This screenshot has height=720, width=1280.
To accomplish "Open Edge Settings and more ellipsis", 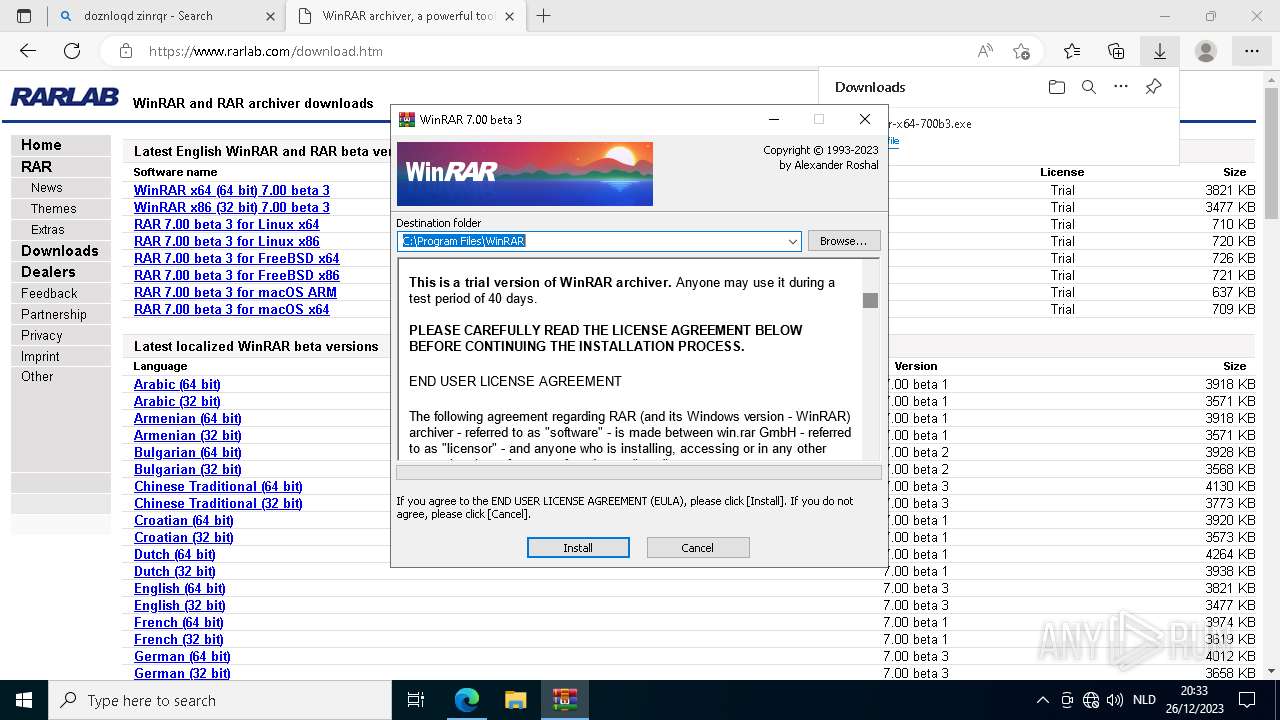I will [1252, 51].
